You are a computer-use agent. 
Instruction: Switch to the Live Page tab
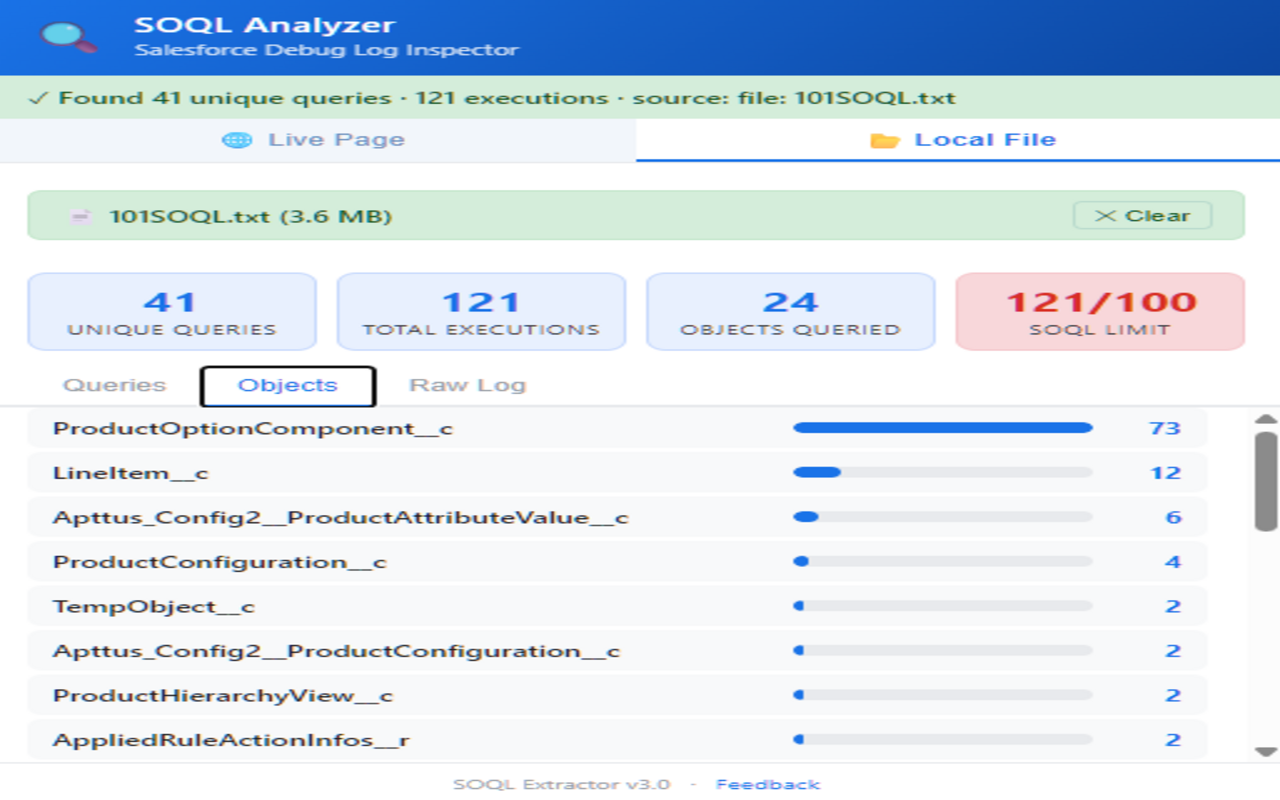pos(318,140)
